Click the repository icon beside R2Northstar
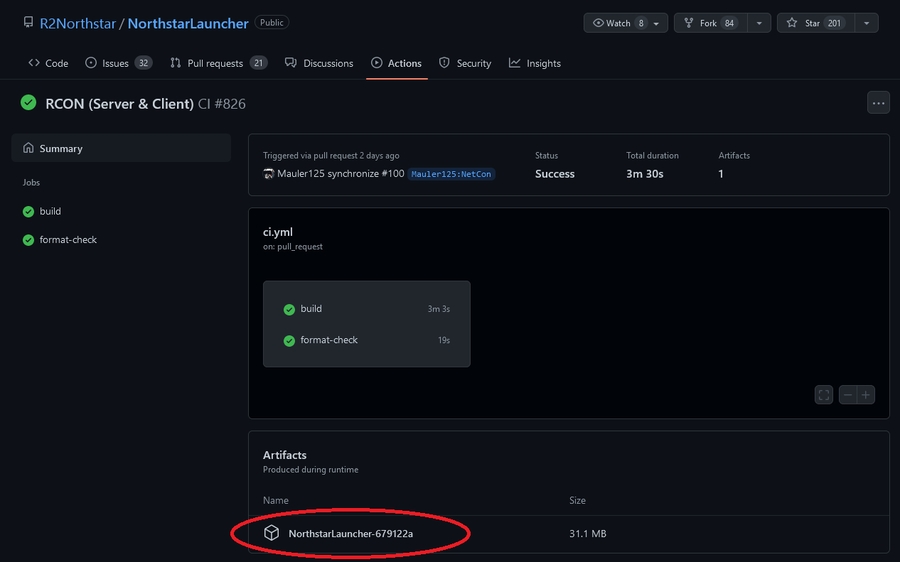Viewport: 900px width, 562px height. pyautogui.click(x=27, y=23)
